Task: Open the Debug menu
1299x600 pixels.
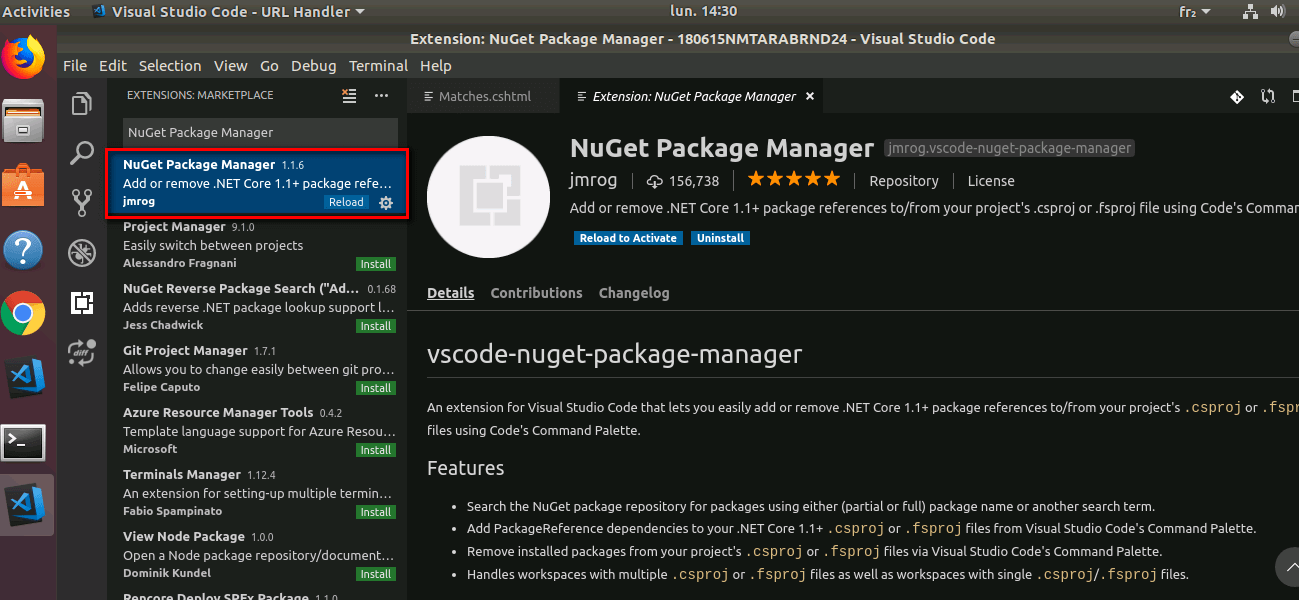Action: point(314,66)
